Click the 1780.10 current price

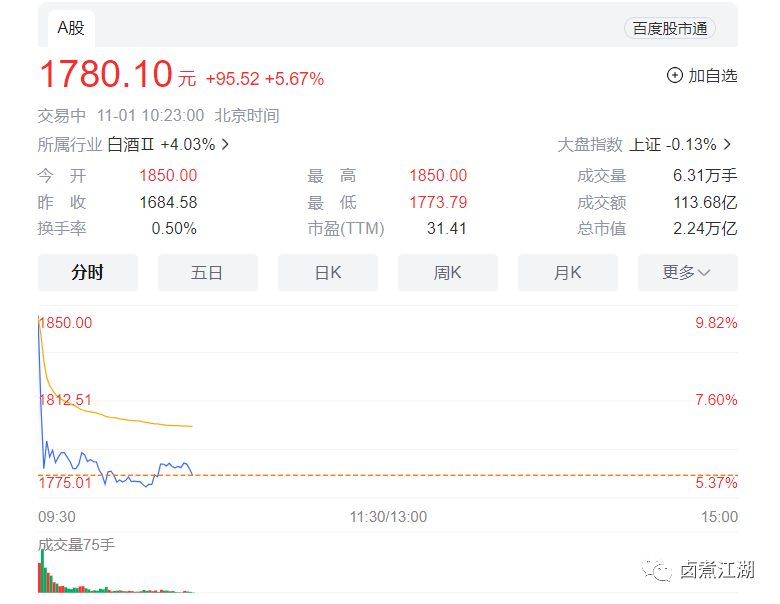point(105,75)
